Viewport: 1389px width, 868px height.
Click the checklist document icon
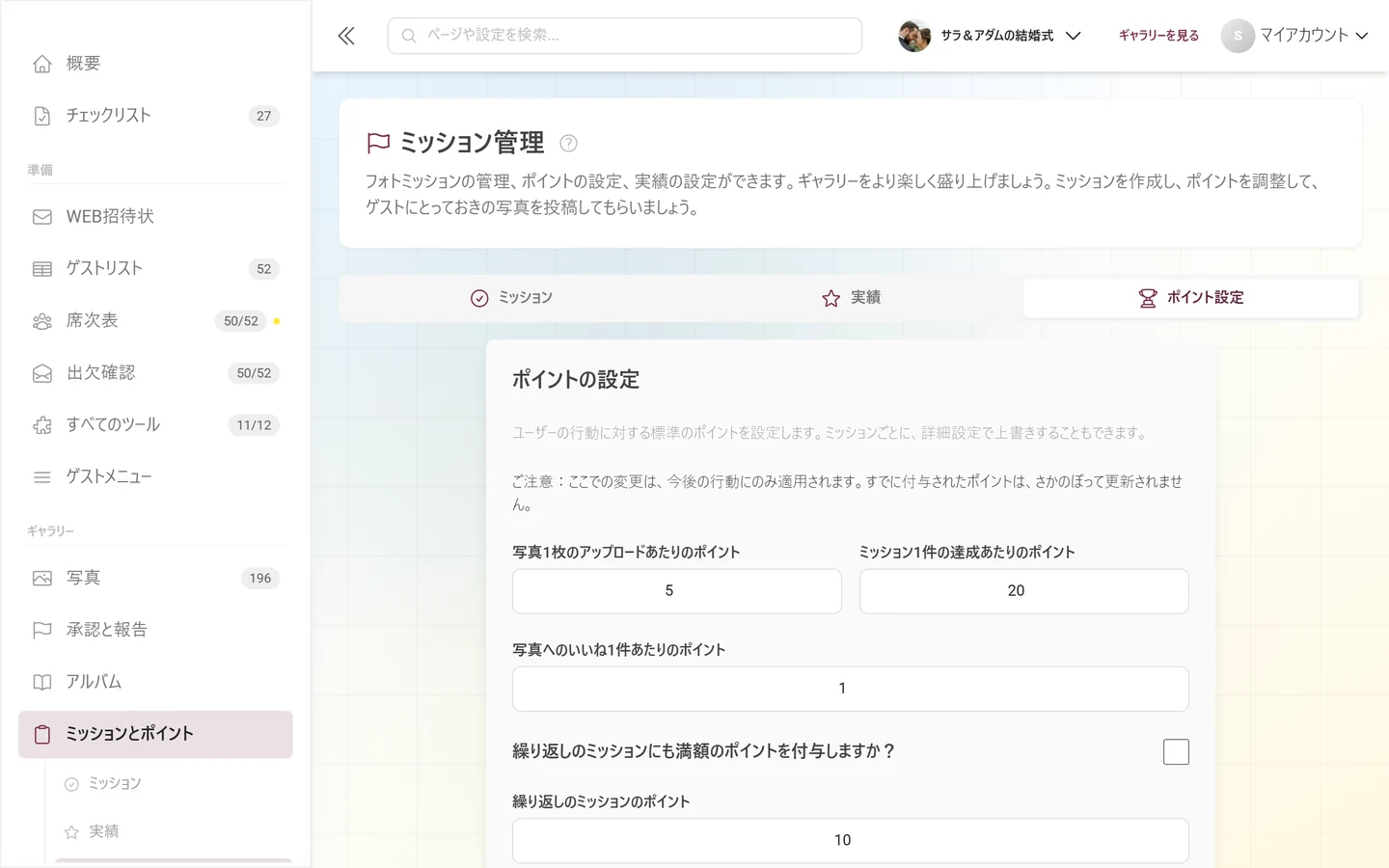[x=42, y=116]
